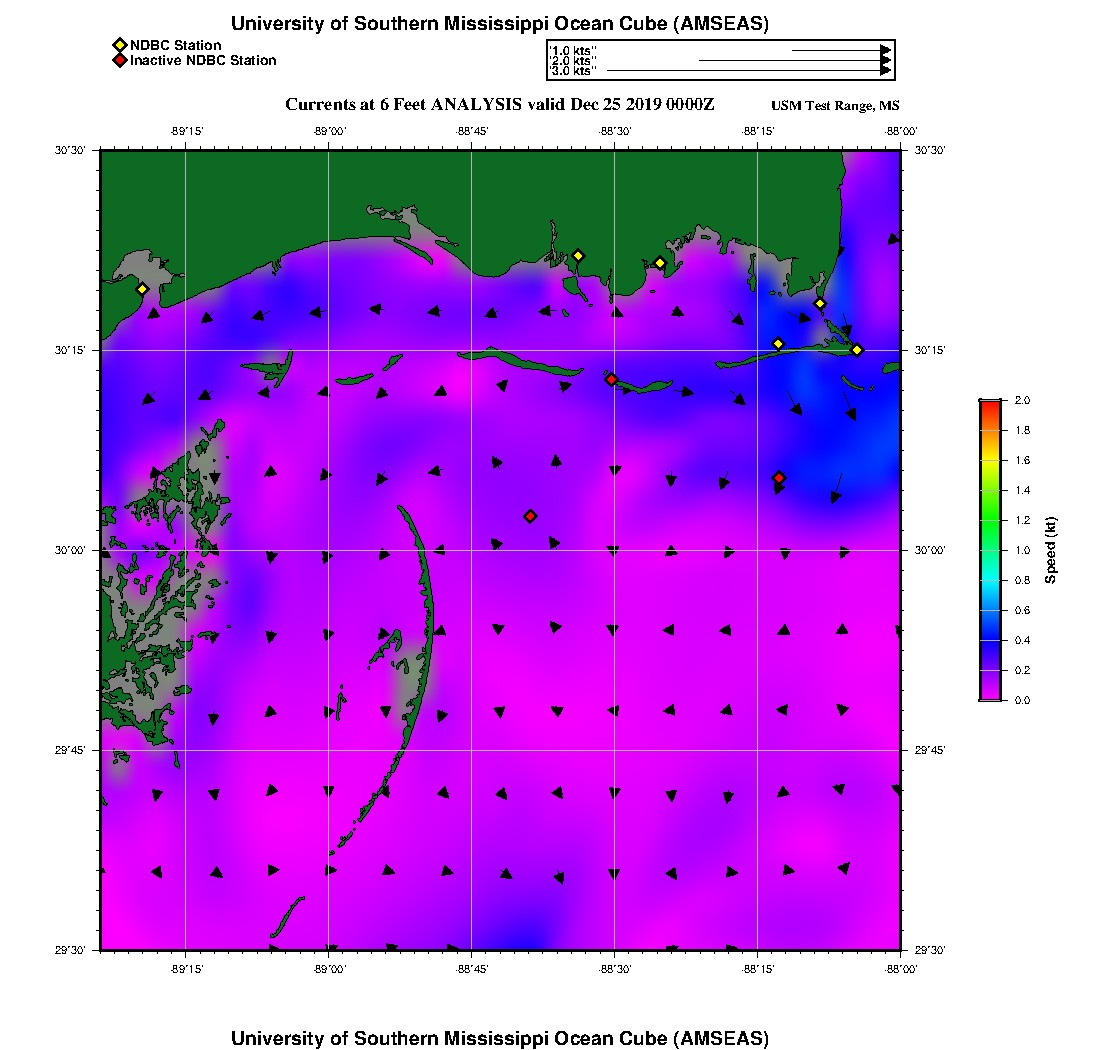The width and height of the screenshot is (1100, 1050).
Task: Click the red top of the speed color bar
Action: pos(990,404)
